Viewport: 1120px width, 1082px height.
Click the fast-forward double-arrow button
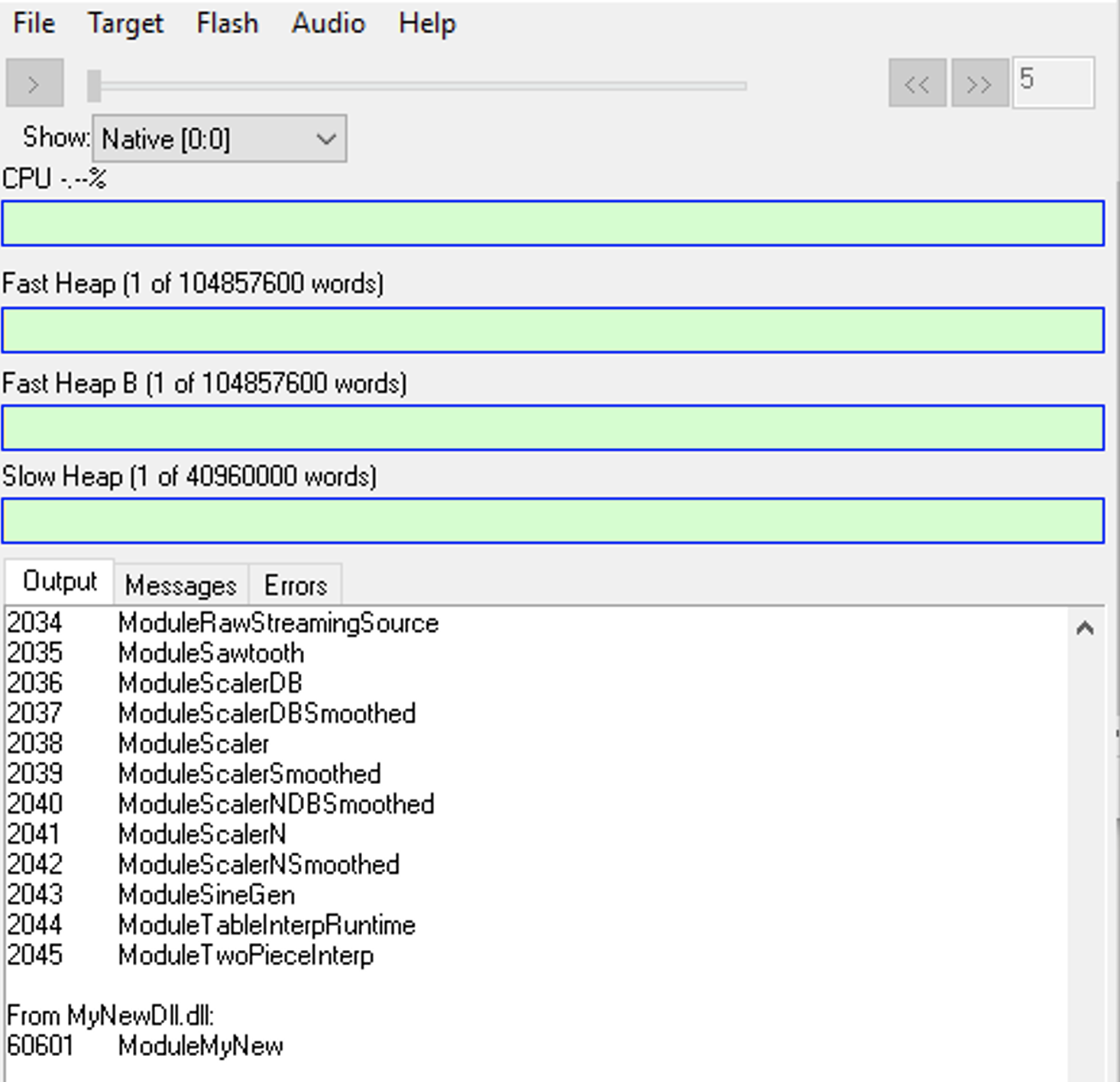click(980, 83)
